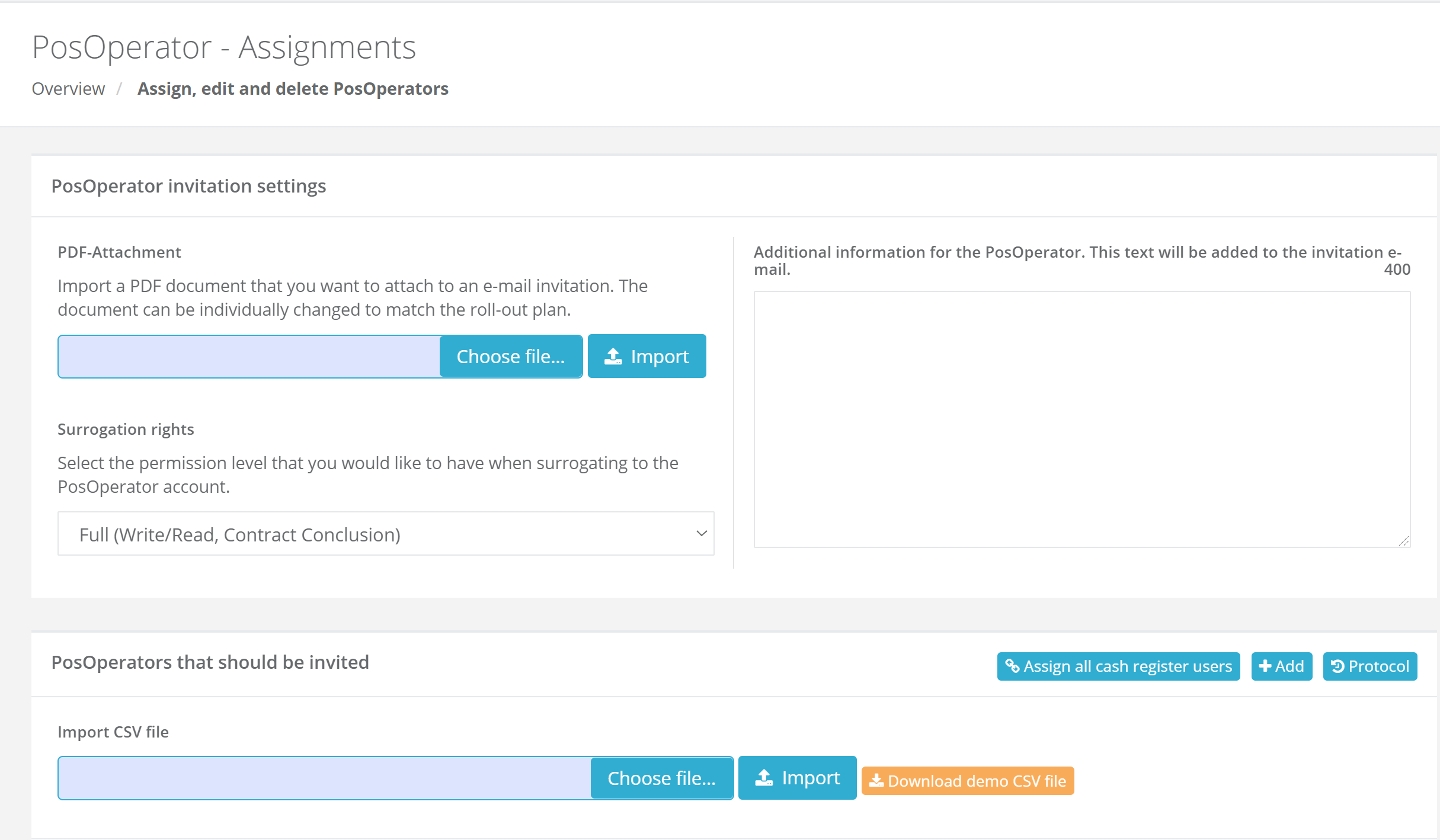Click the plus icon on Add button
The height and width of the screenshot is (840, 1440).
click(1265, 666)
